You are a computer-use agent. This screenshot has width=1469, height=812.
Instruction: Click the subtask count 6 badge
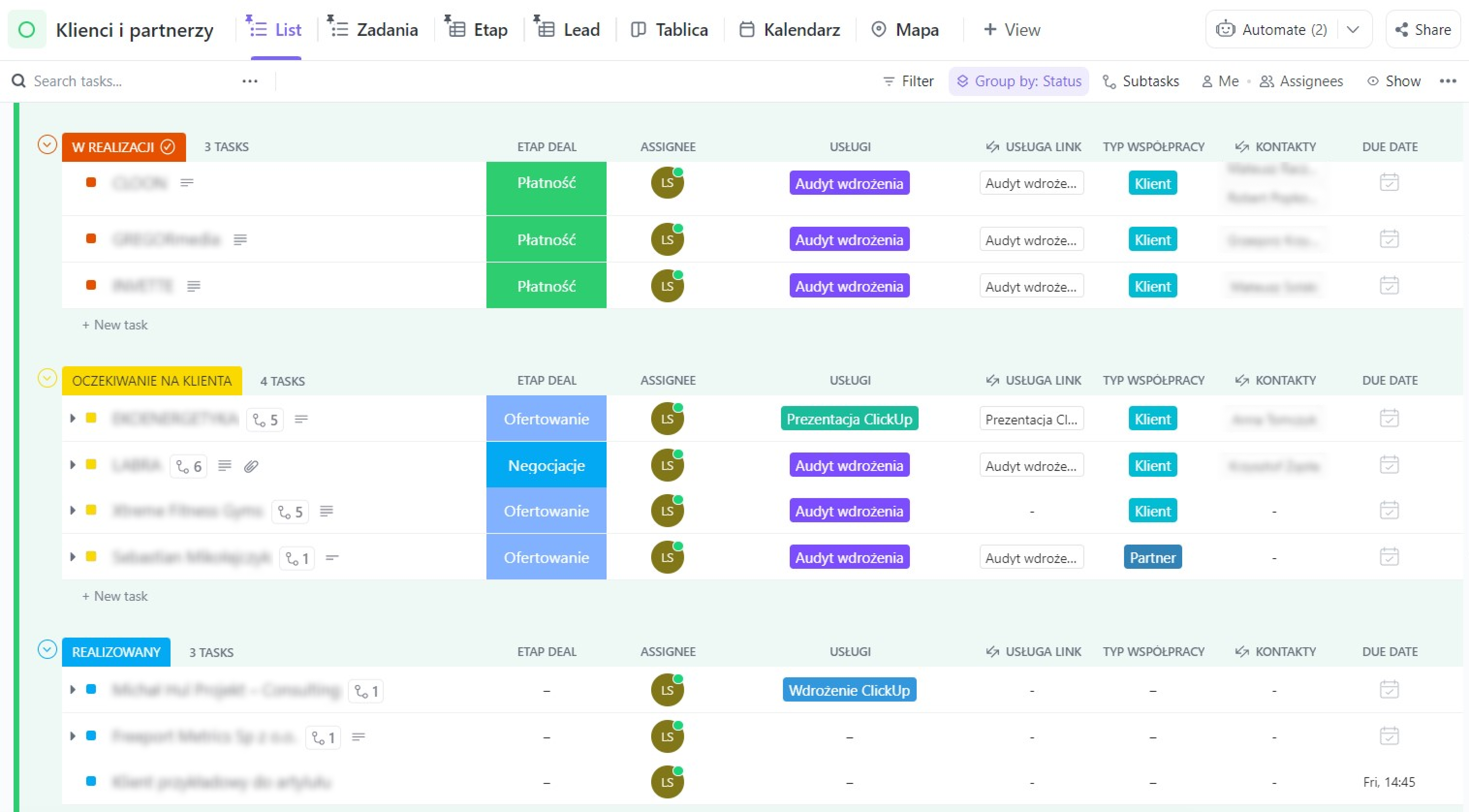[x=189, y=467]
